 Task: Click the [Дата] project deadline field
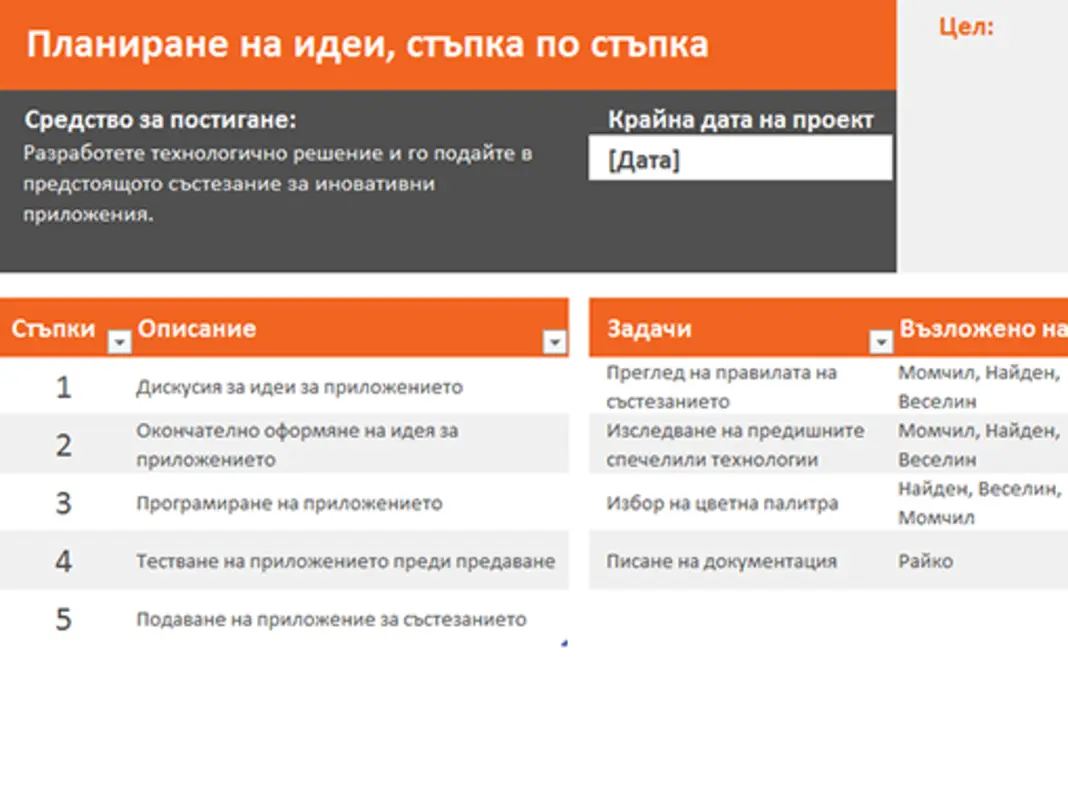pyautogui.click(x=740, y=159)
